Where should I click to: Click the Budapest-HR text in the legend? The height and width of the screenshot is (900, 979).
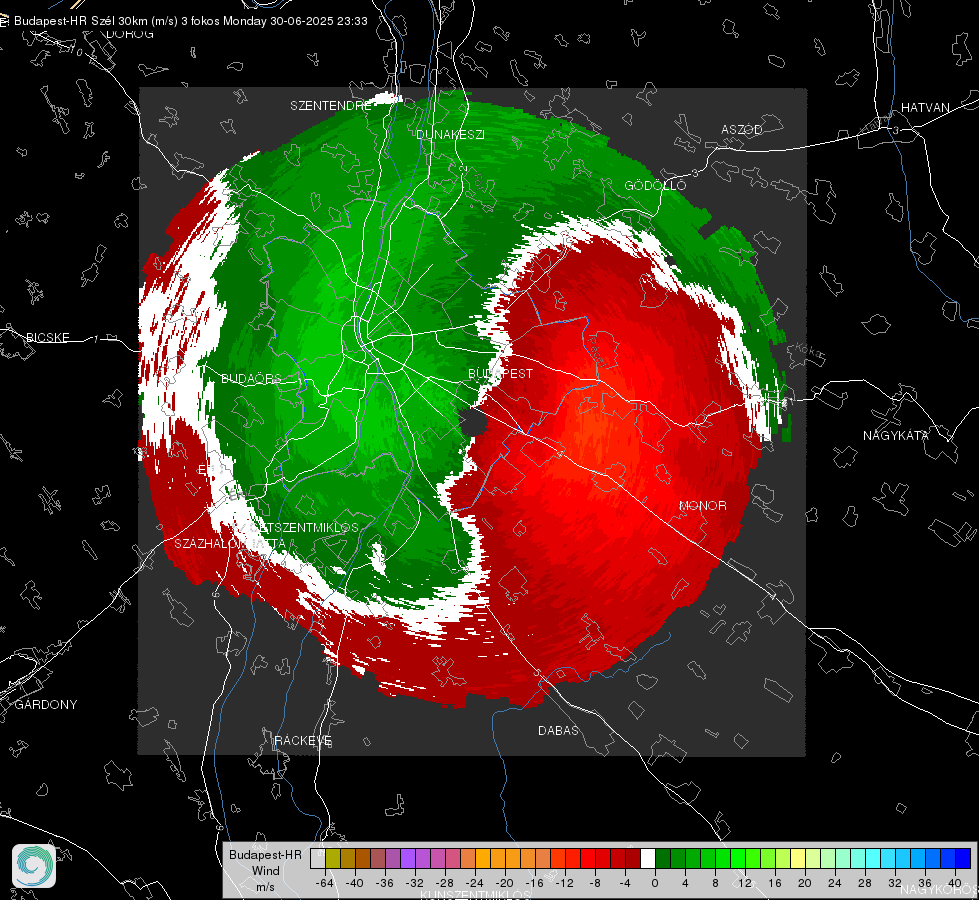tap(265, 854)
